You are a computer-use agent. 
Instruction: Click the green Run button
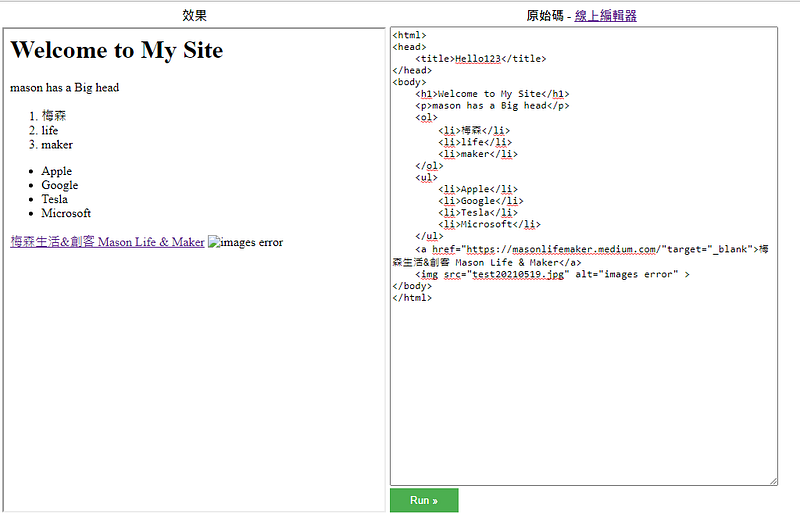[424, 500]
